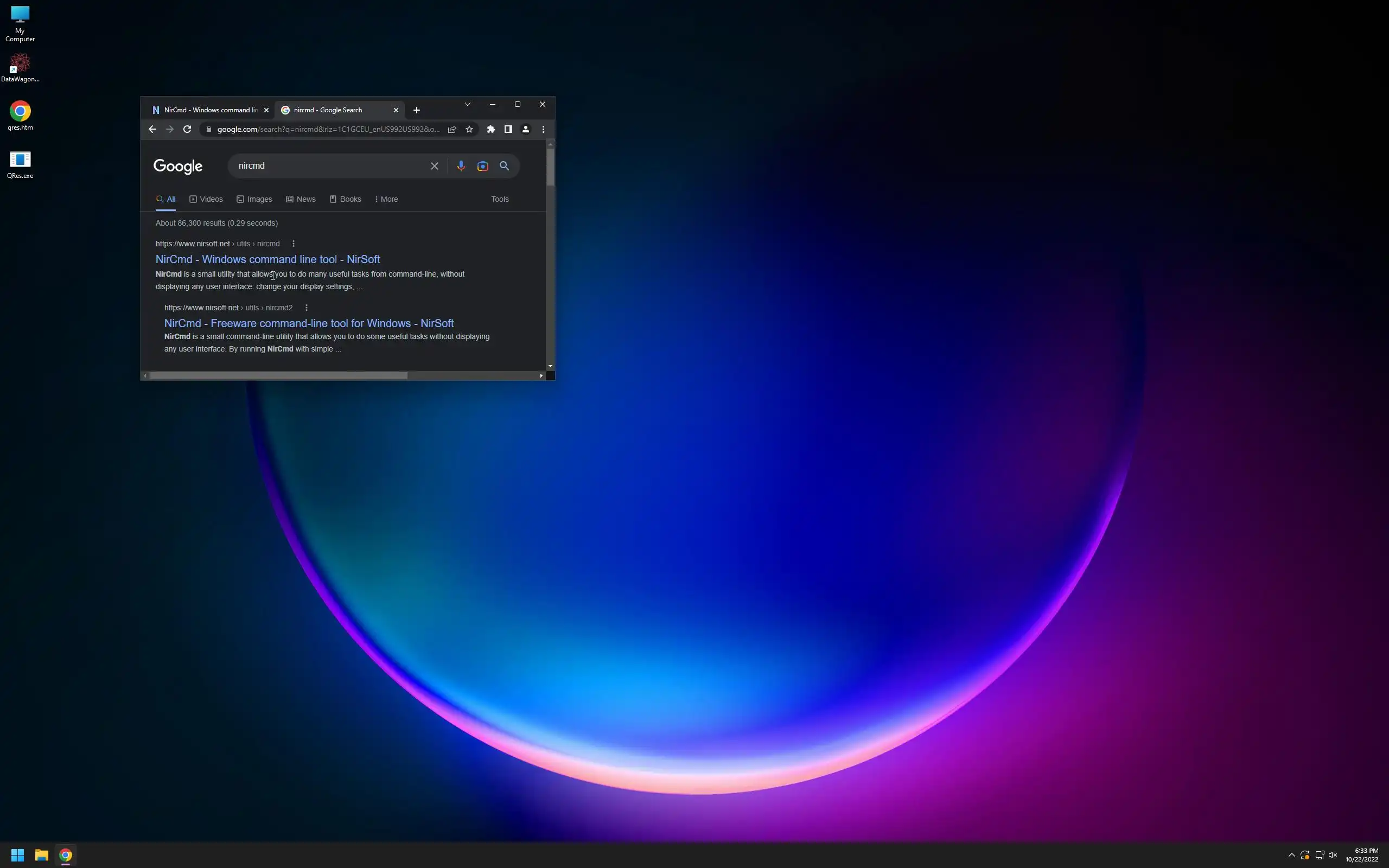Click the share this page icon
1389x868 pixels.
point(453,129)
